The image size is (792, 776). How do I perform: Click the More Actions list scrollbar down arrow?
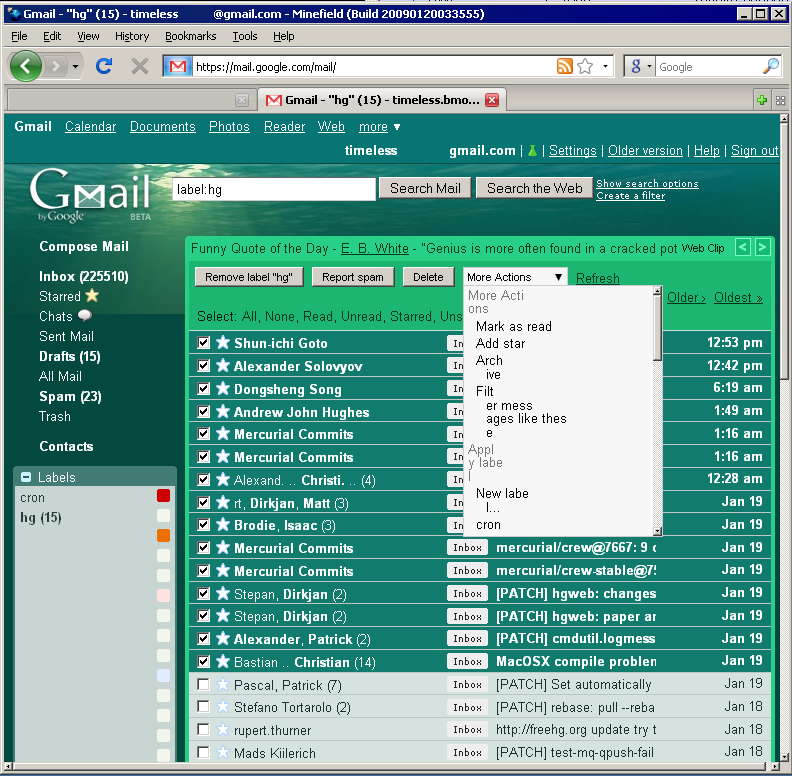[657, 531]
